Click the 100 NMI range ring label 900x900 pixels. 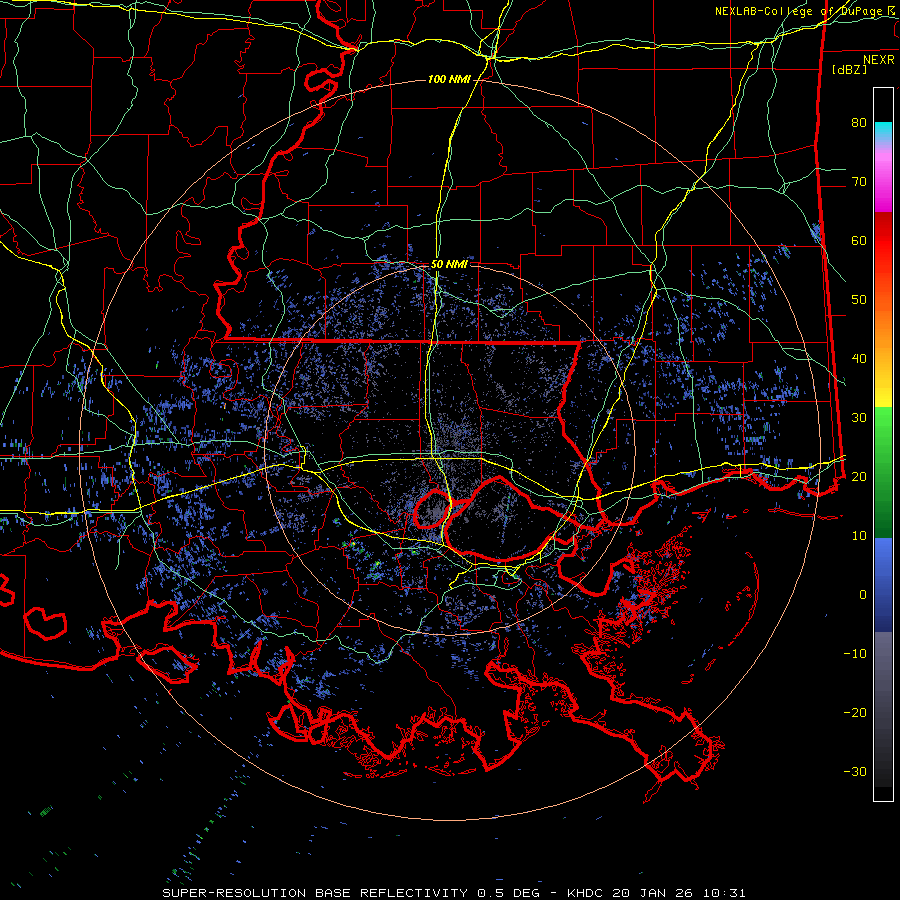[x=449, y=79]
